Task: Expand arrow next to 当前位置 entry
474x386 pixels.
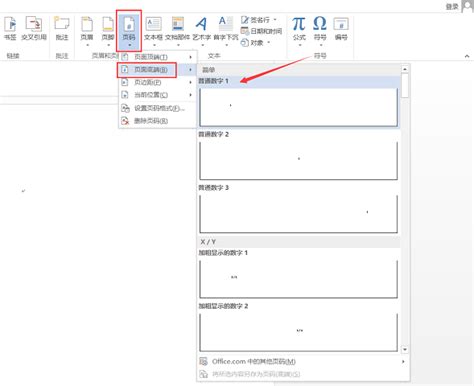Action: [x=191, y=95]
